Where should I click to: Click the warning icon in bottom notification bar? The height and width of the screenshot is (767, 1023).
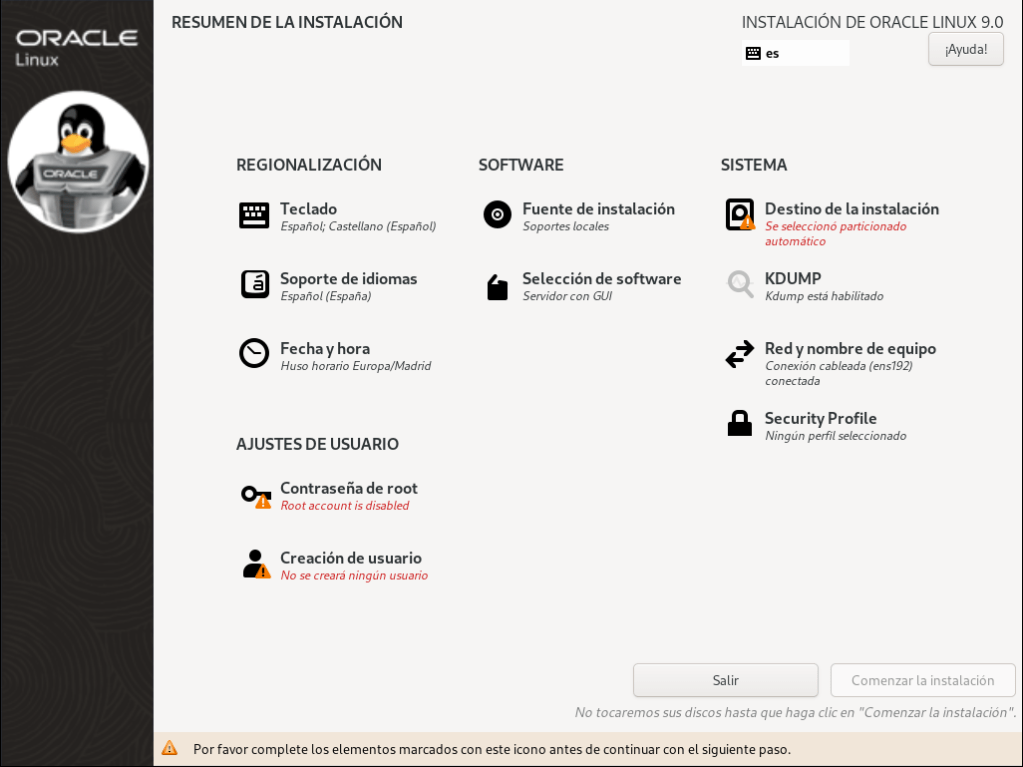pyautogui.click(x=169, y=749)
